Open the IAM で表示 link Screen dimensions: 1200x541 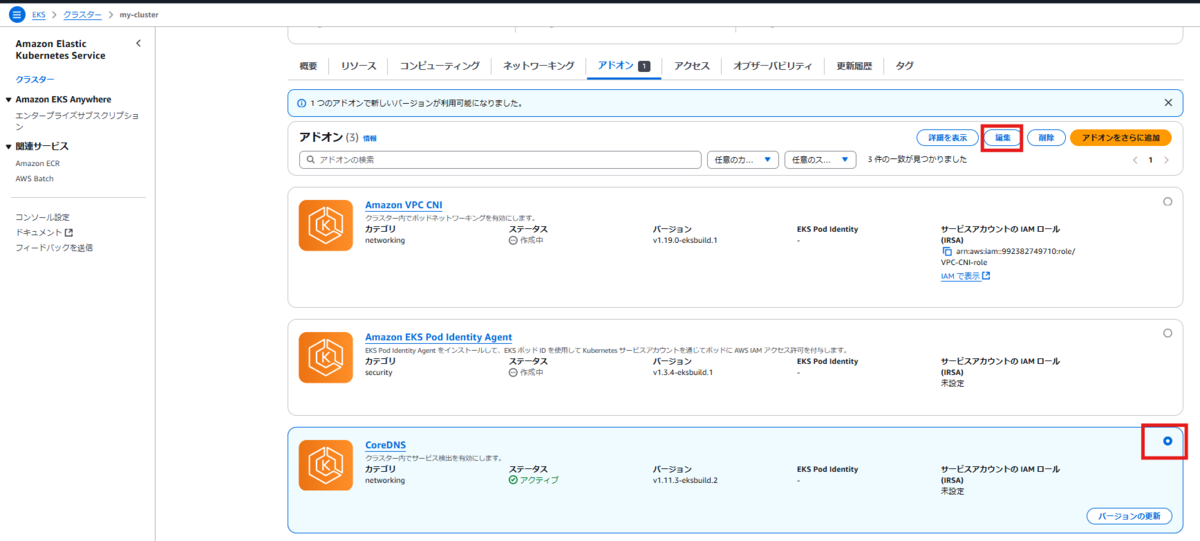965,276
